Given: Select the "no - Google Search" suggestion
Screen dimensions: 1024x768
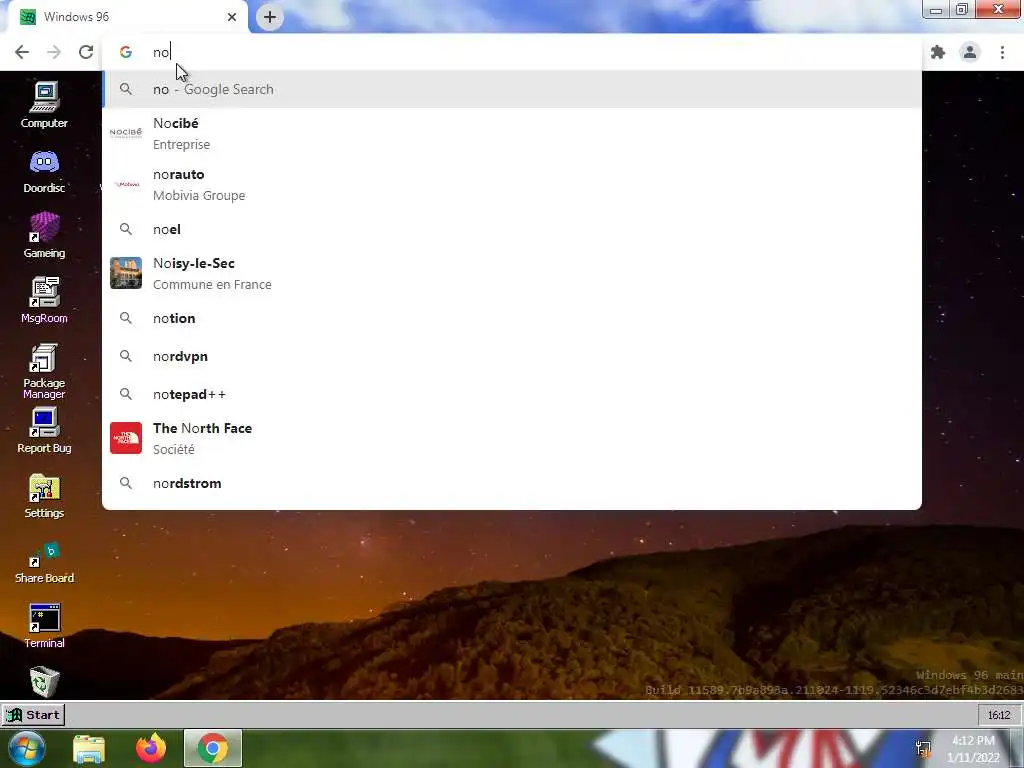Looking at the screenshot, I should click(x=512, y=89).
